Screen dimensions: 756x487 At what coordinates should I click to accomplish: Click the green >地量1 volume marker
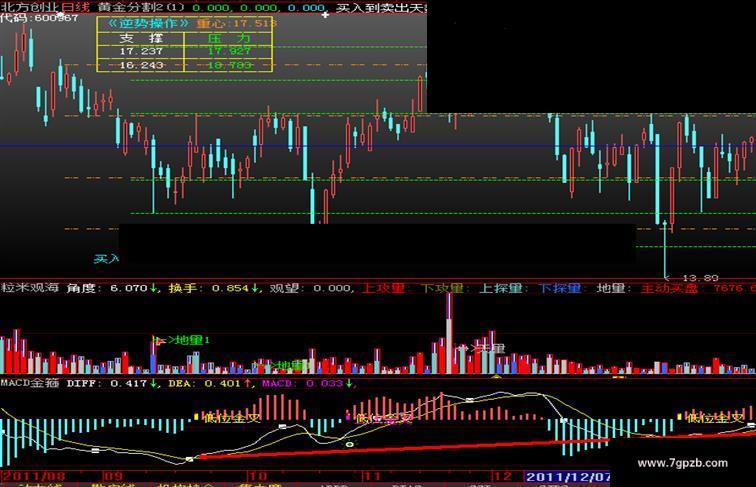[189, 340]
